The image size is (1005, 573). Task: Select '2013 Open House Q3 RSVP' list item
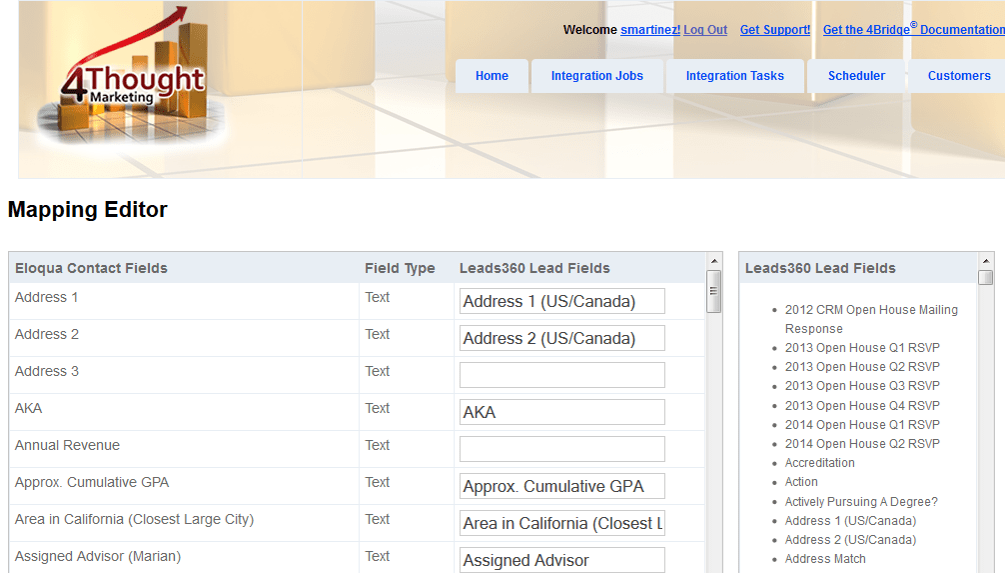click(x=862, y=386)
